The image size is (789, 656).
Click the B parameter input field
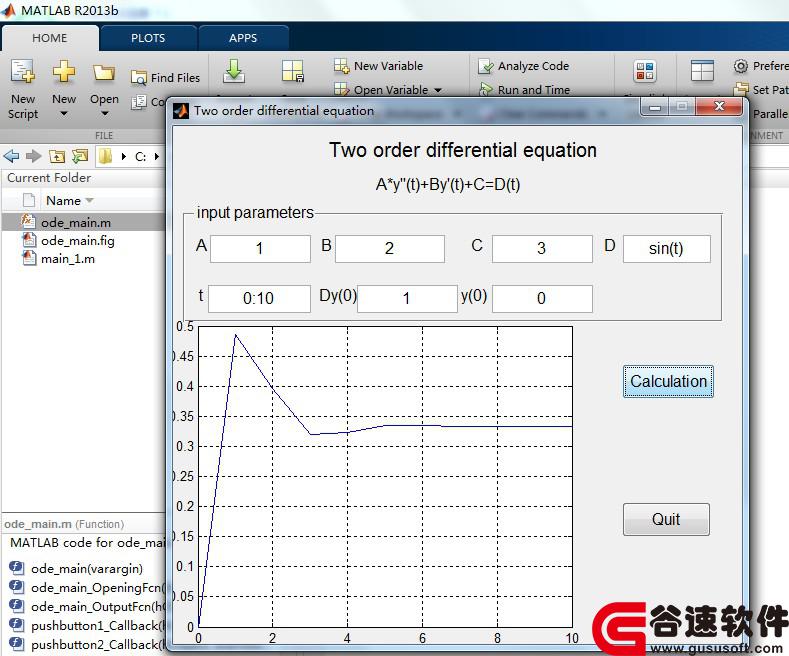click(390, 249)
